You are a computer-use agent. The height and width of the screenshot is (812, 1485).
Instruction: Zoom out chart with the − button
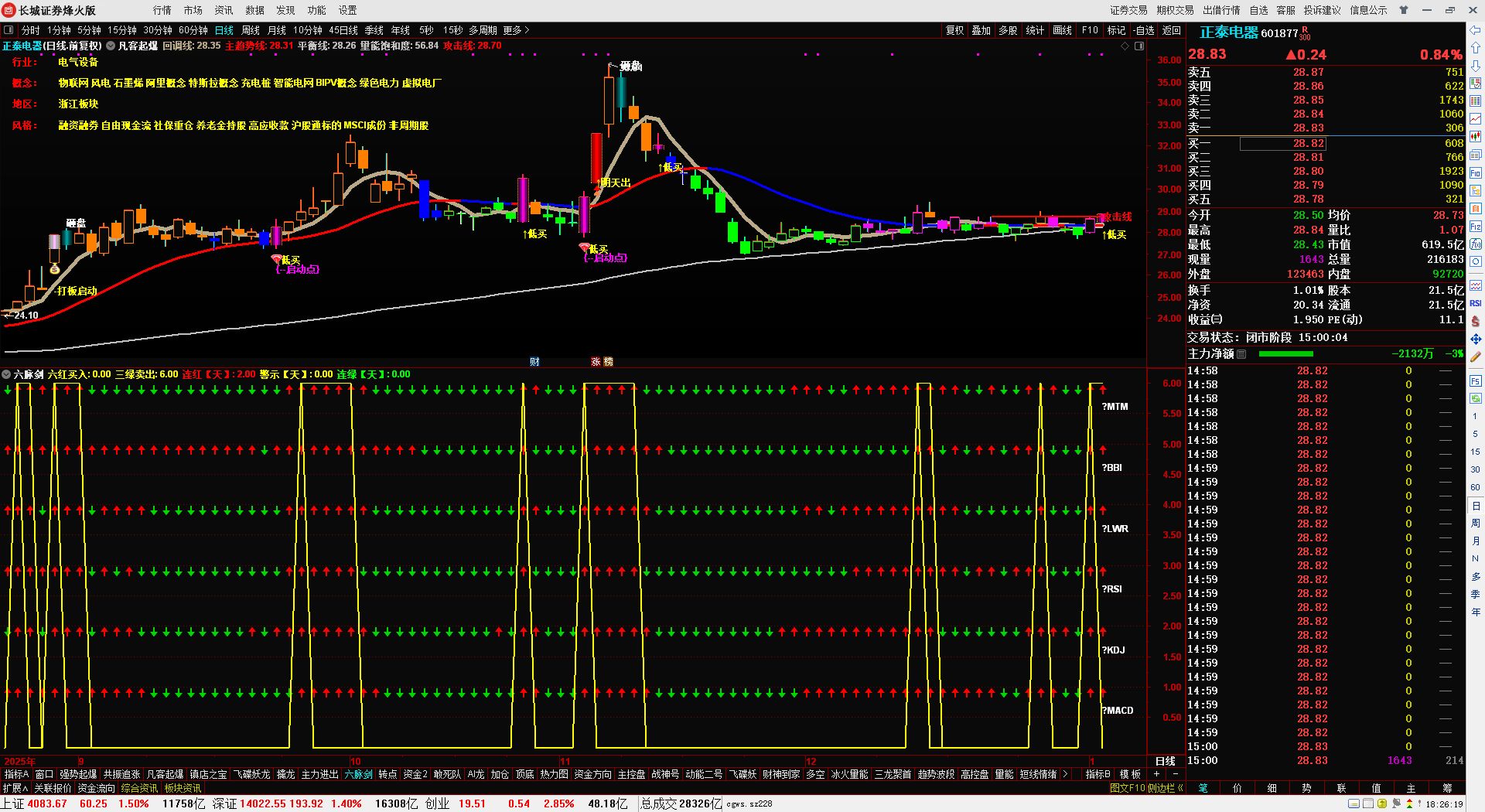tap(1176, 774)
